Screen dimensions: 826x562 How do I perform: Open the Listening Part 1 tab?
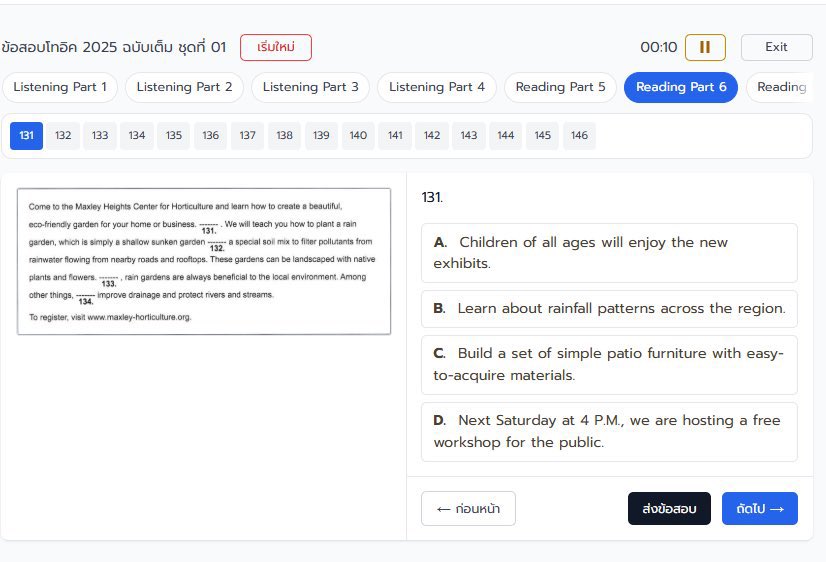[60, 87]
